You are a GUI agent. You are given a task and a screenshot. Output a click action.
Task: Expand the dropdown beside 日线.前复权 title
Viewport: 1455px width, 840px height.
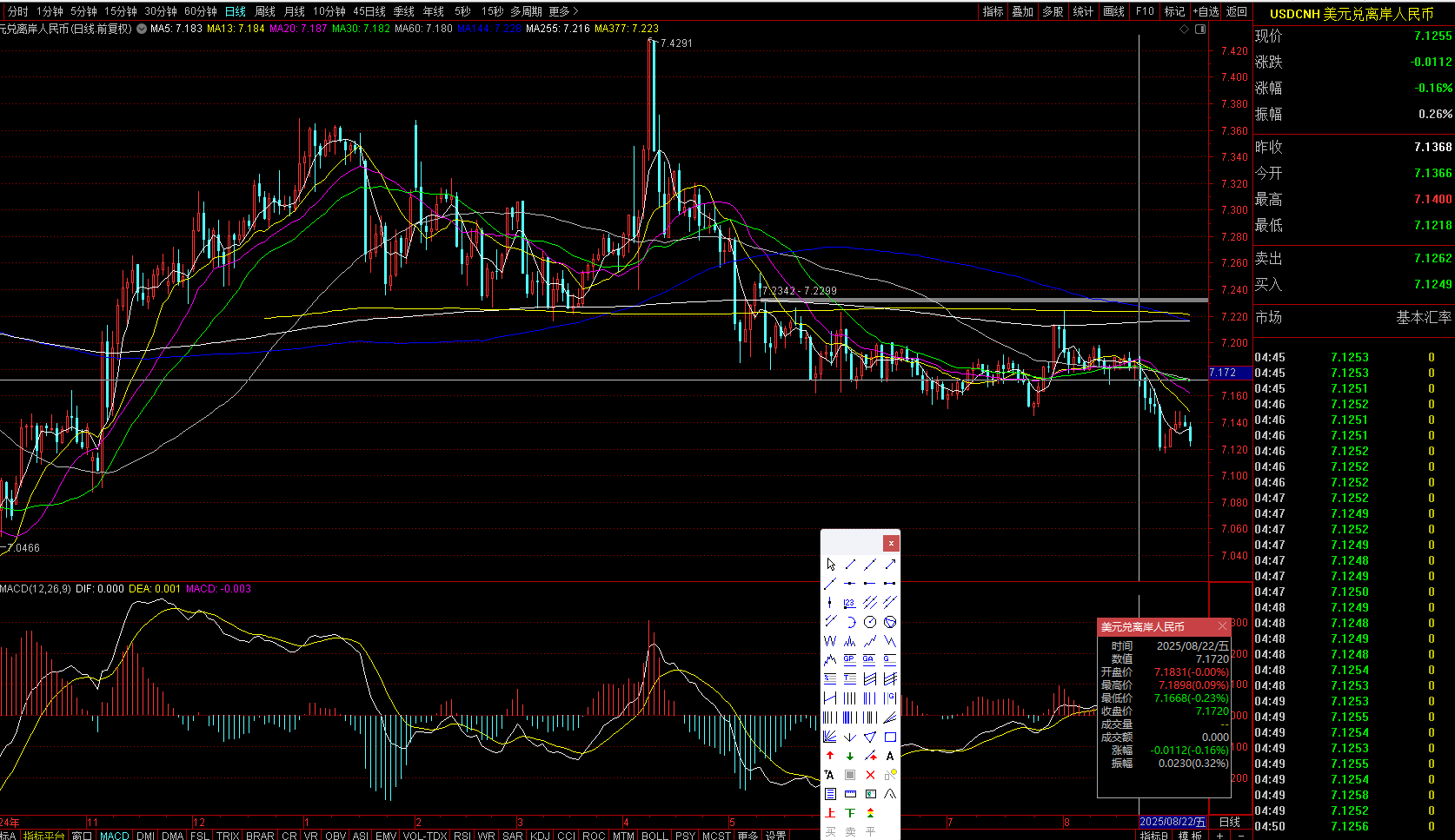[x=142, y=29]
